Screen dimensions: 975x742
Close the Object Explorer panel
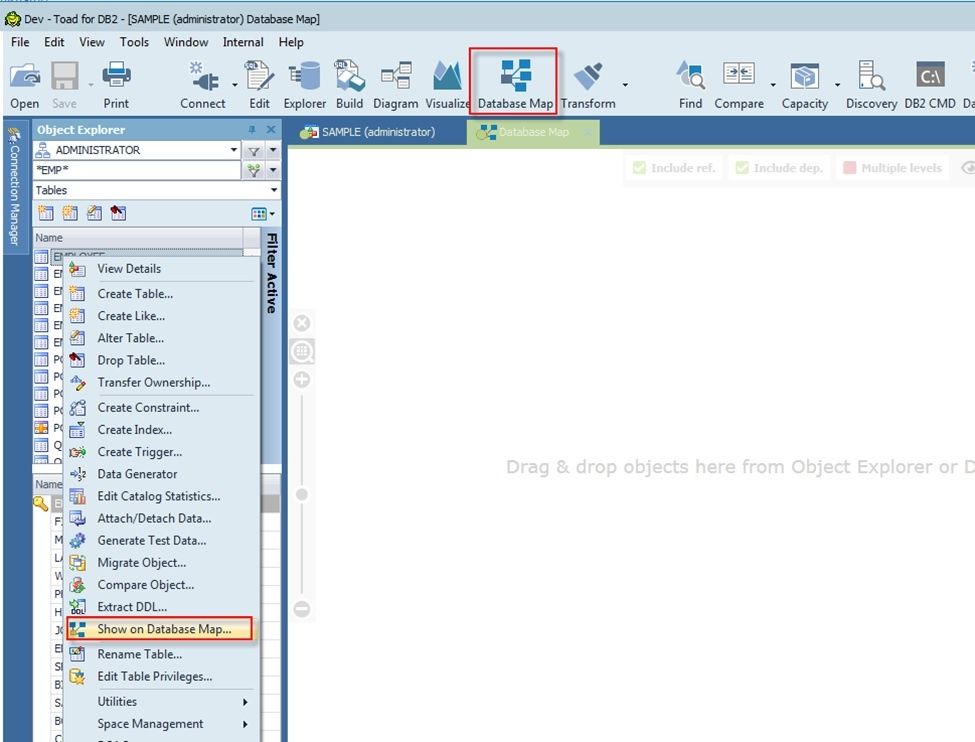click(x=271, y=129)
